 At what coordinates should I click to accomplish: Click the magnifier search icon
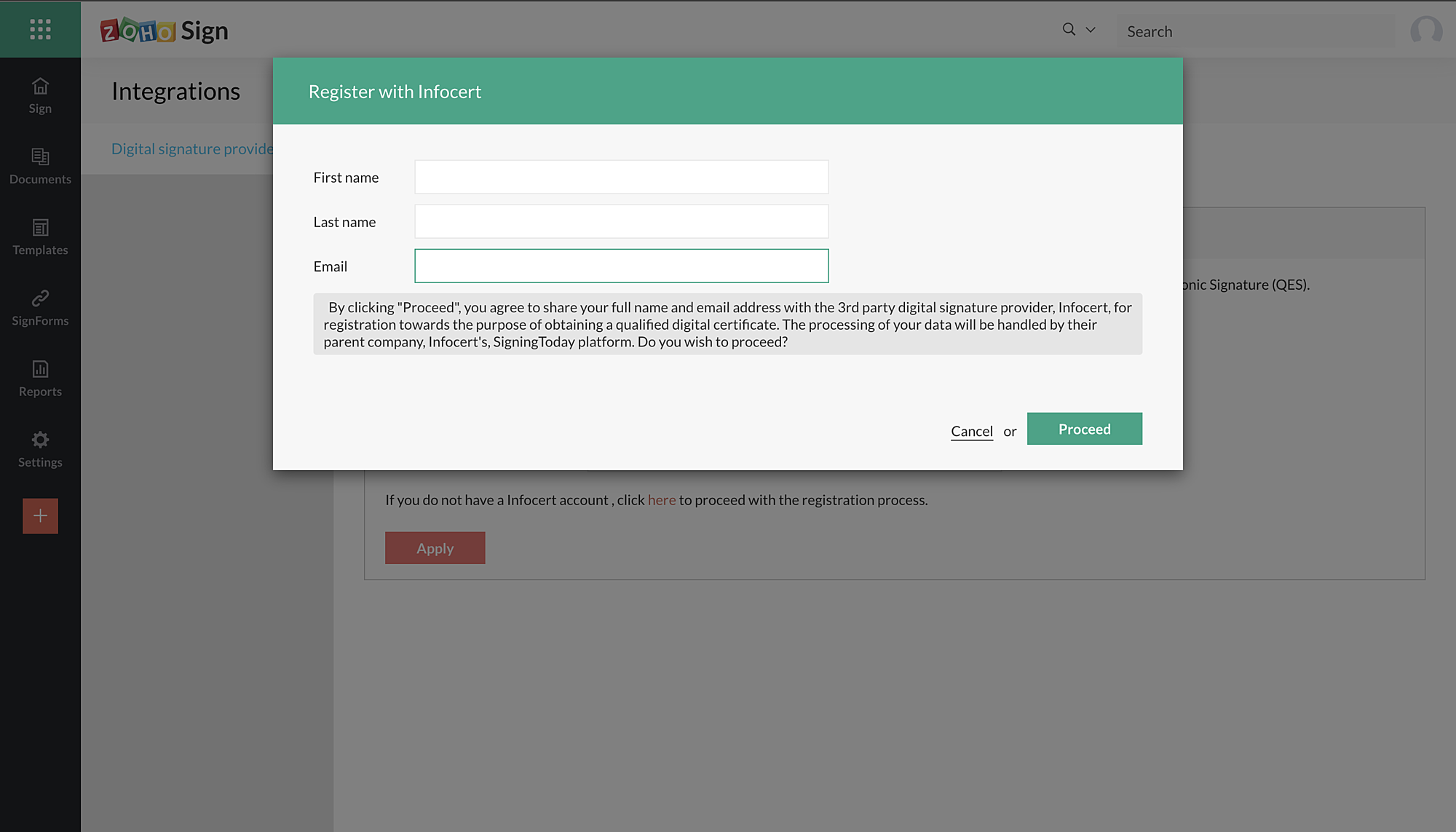point(1069,30)
